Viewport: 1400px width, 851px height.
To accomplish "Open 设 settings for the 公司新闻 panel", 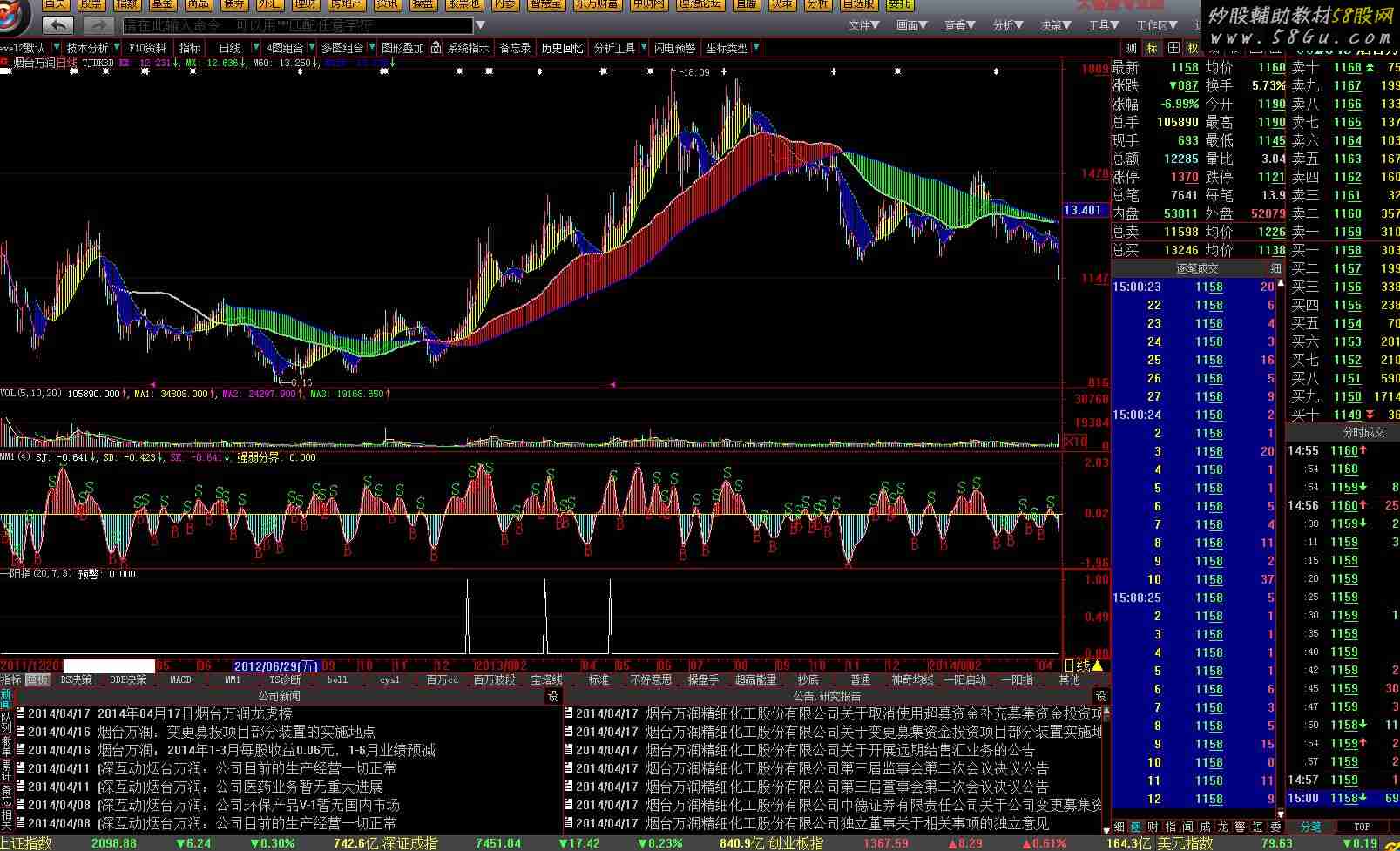I will [x=552, y=696].
